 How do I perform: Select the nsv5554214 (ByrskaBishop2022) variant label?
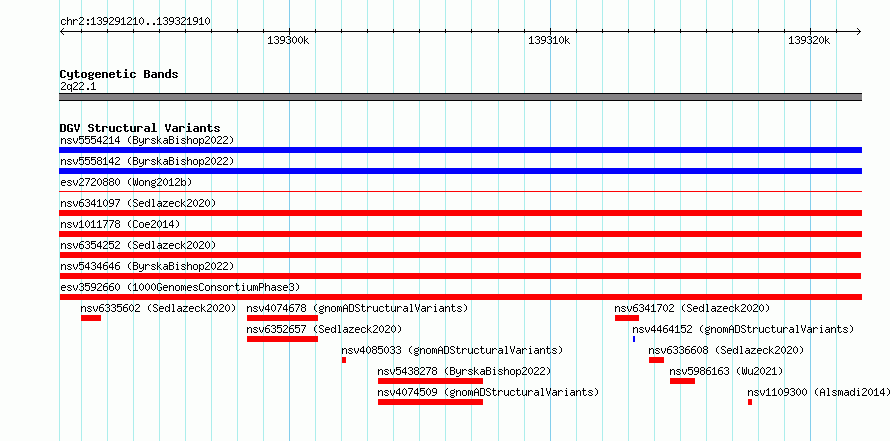147,140
